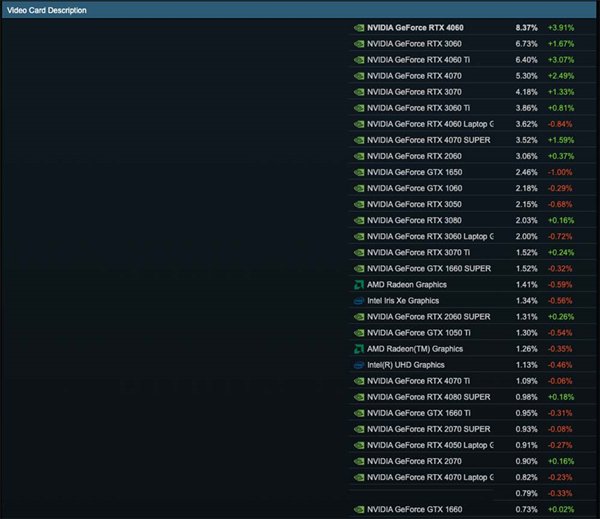Click the 0.73% share for GTX 1660
Viewport: 600px width, 519px height.
pyautogui.click(x=527, y=510)
